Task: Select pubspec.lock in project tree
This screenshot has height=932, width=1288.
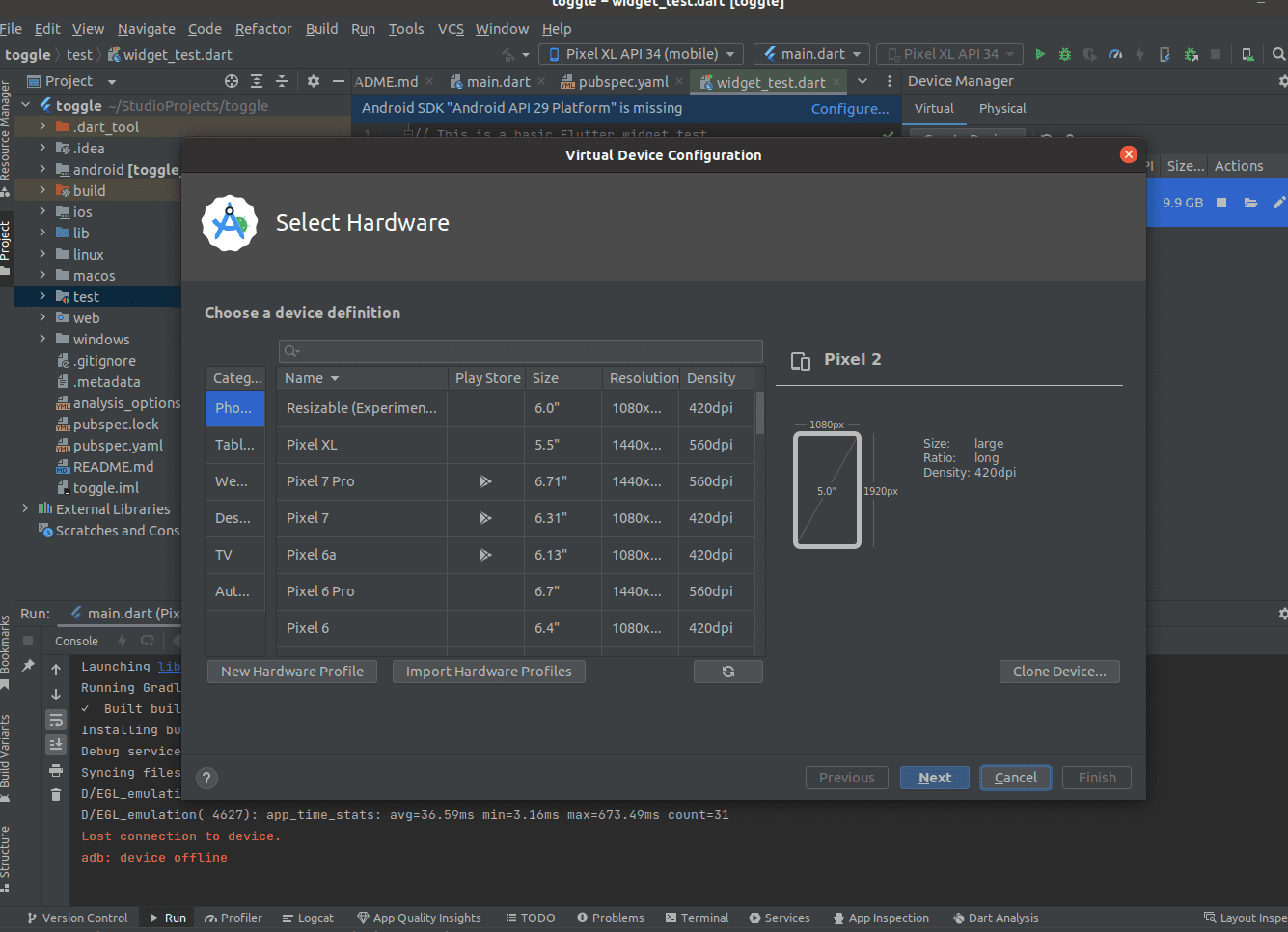Action: point(116,425)
